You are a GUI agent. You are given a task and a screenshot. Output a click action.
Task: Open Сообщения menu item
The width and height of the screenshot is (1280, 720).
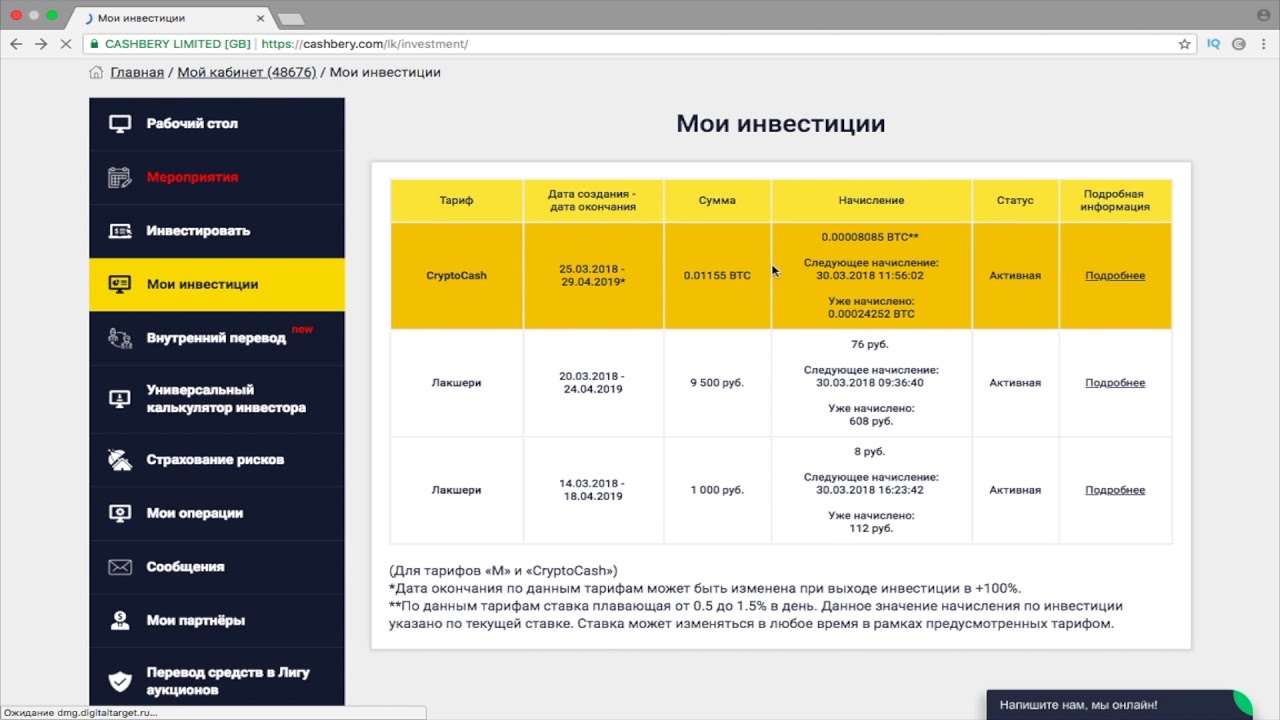pyautogui.click(x=217, y=567)
